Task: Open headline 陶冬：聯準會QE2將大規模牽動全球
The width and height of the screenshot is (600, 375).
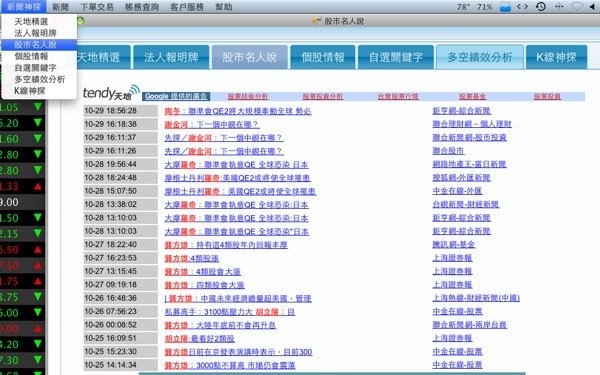Action: click(x=238, y=111)
